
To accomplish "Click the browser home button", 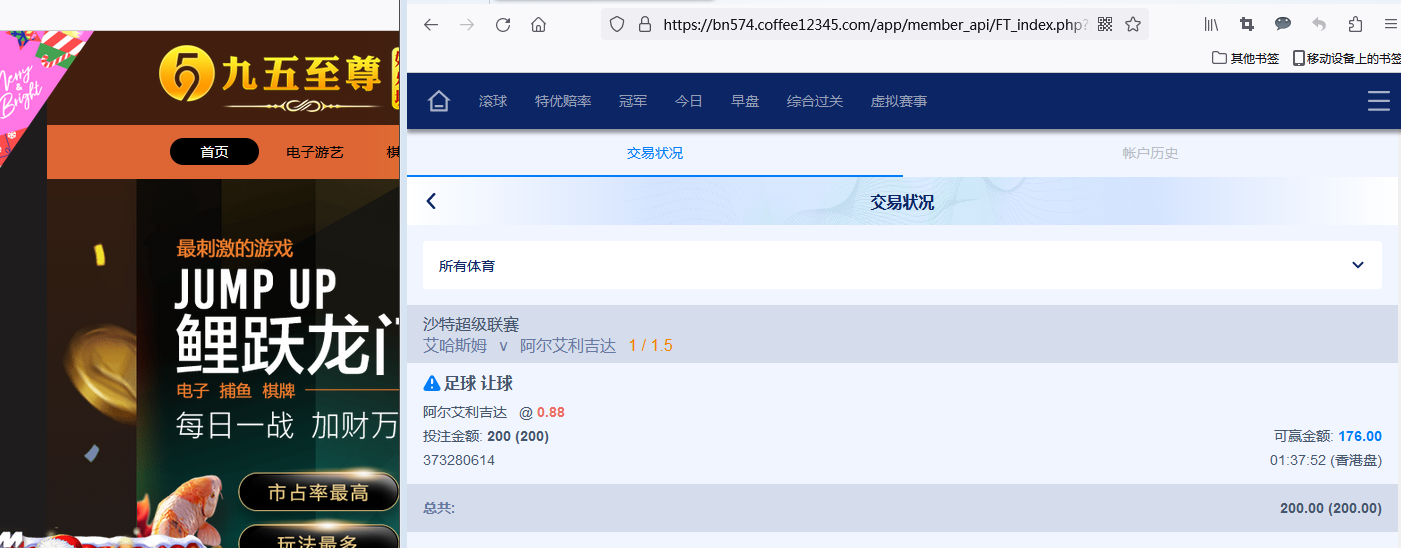I will 538,25.
